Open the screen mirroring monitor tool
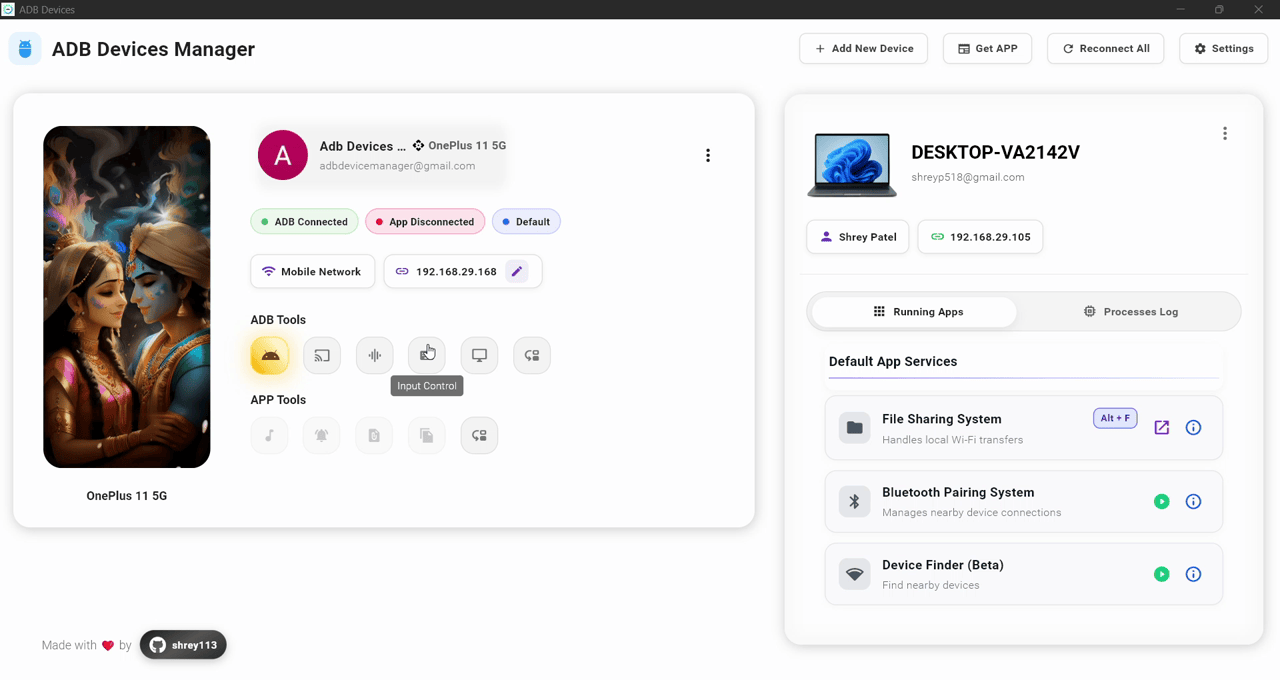 coord(479,355)
